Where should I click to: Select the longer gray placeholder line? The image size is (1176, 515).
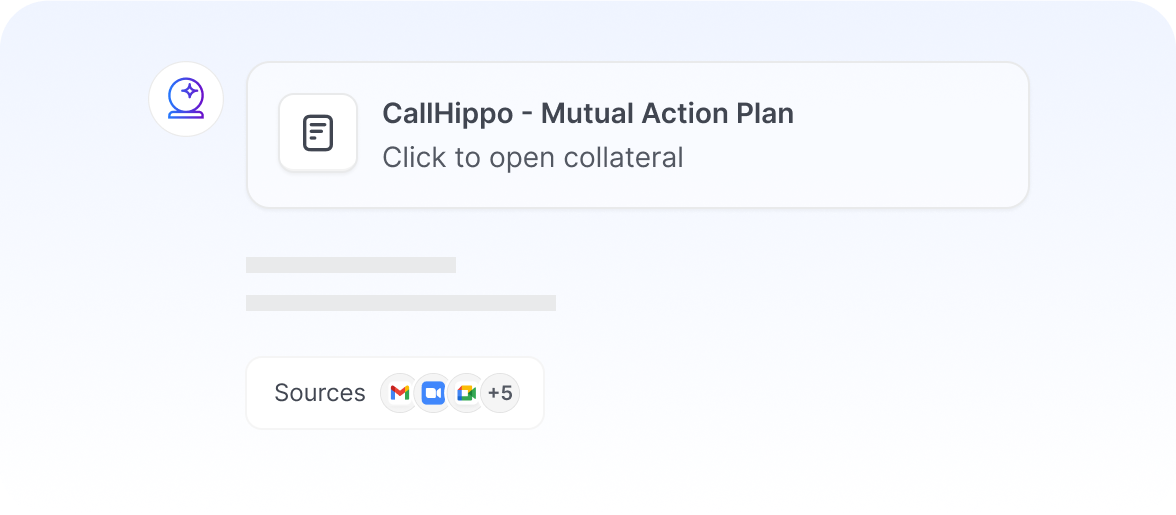tap(400, 303)
